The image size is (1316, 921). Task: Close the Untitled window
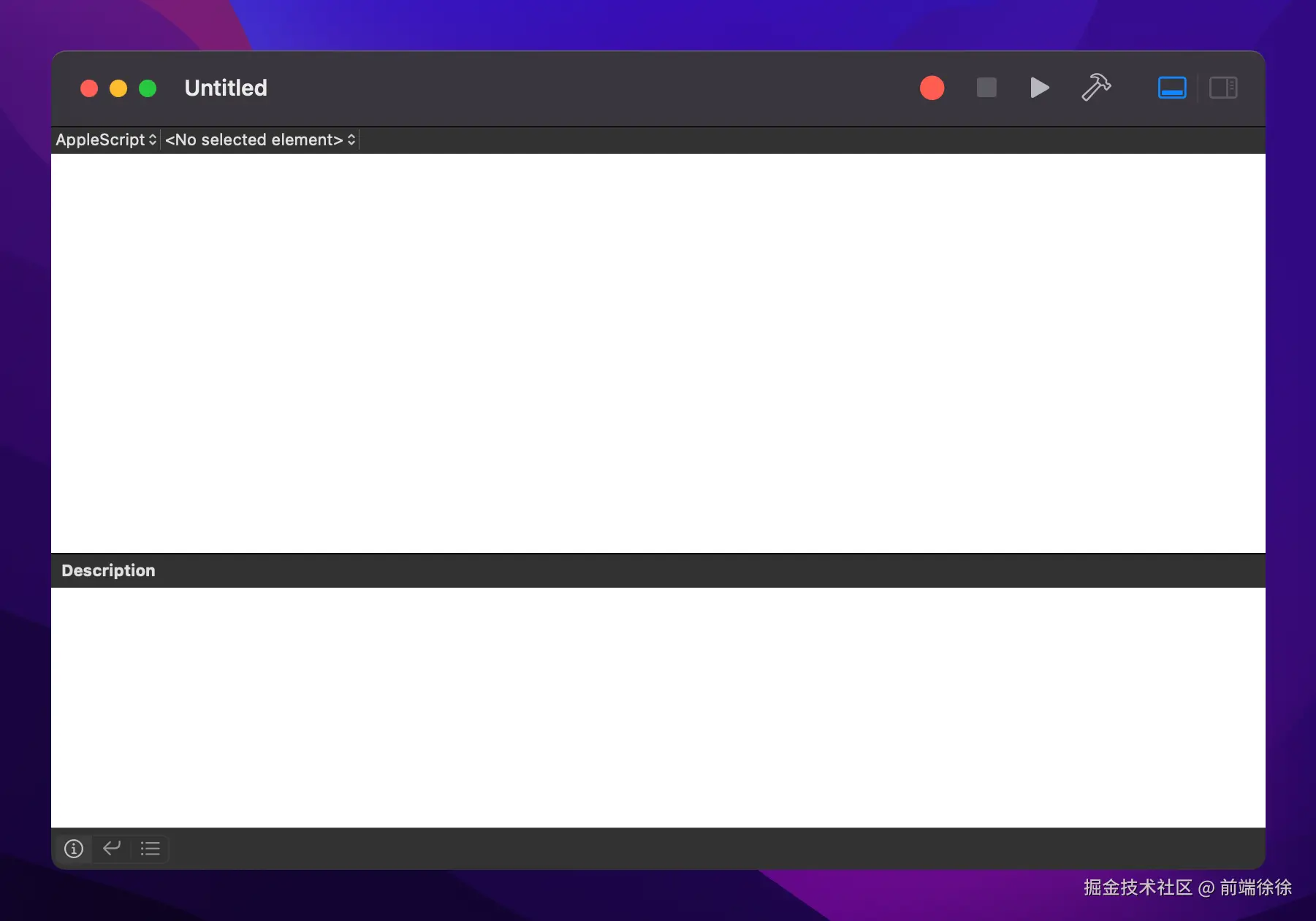(89, 88)
